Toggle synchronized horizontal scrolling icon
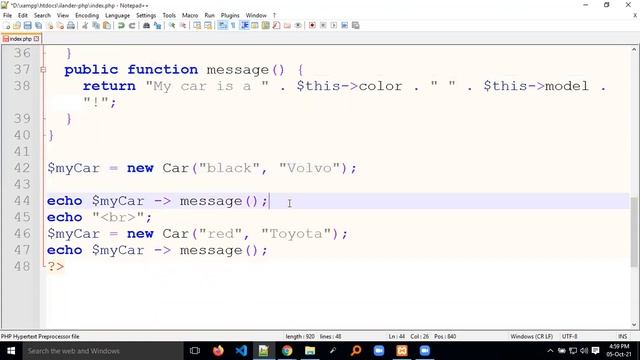 (208, 25)
